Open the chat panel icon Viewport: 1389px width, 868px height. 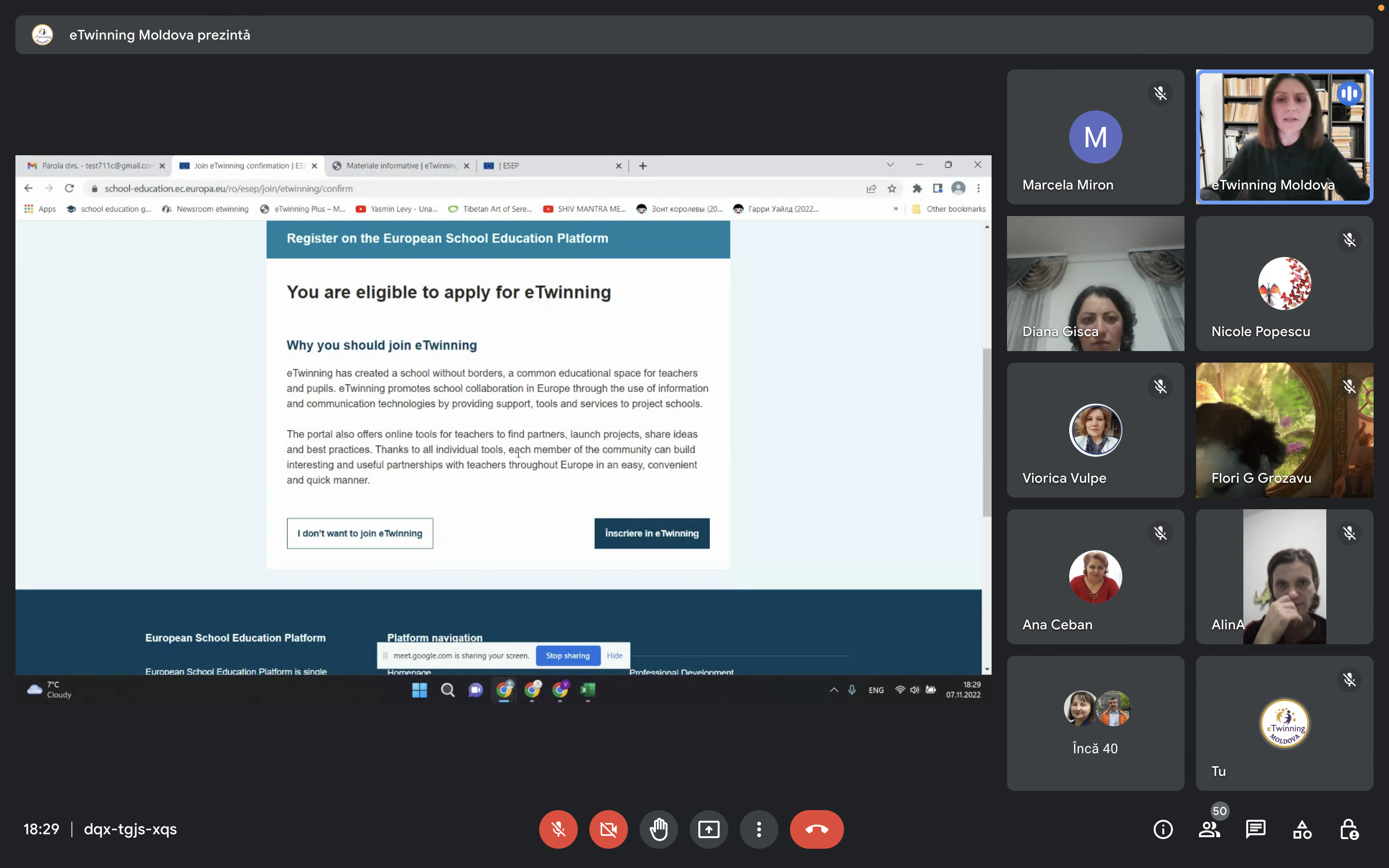(x=1256, y=829)
